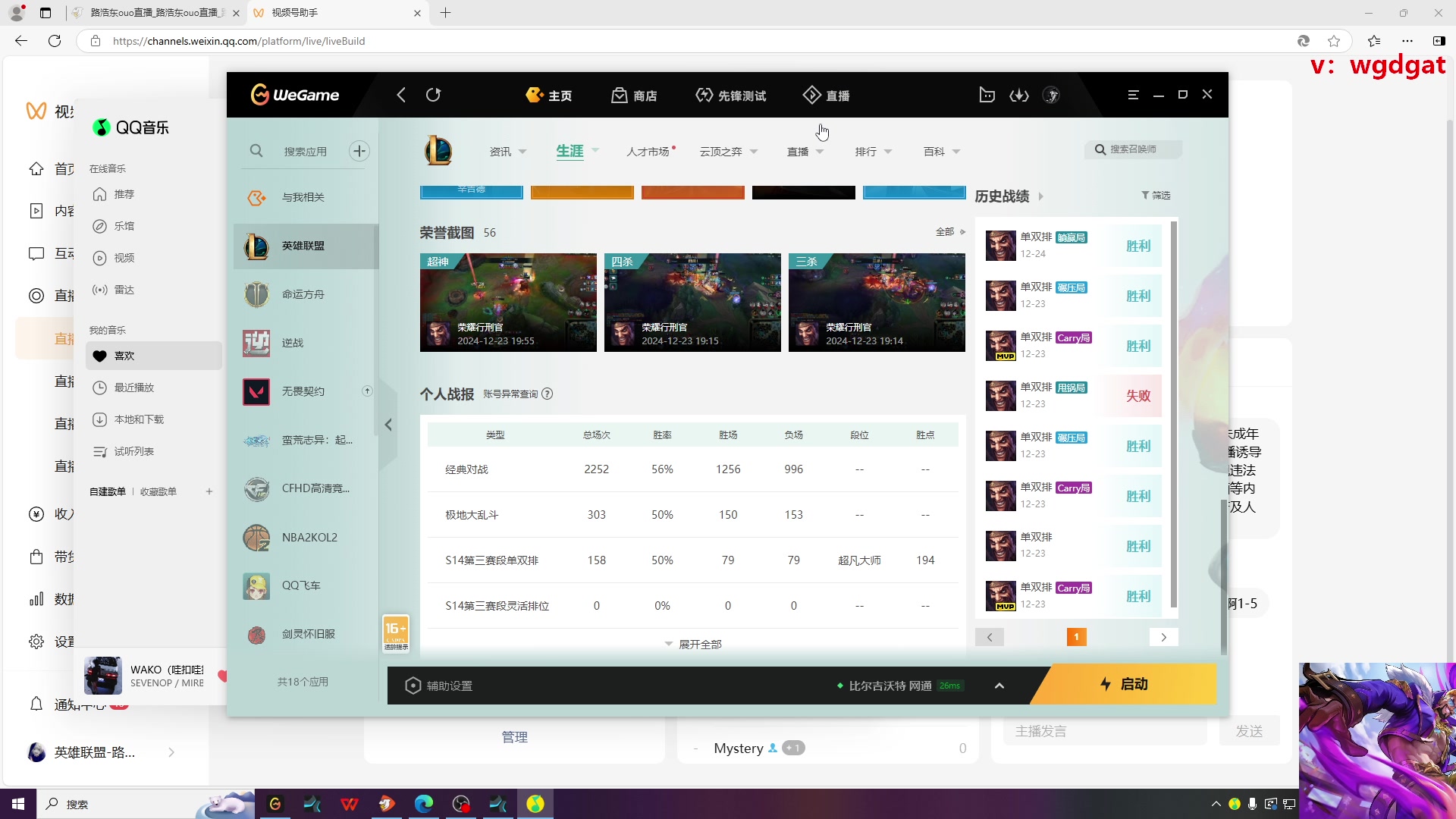Show hidden system tray icons
This screenshot has height=819, width=1456.
point(1216,804)
